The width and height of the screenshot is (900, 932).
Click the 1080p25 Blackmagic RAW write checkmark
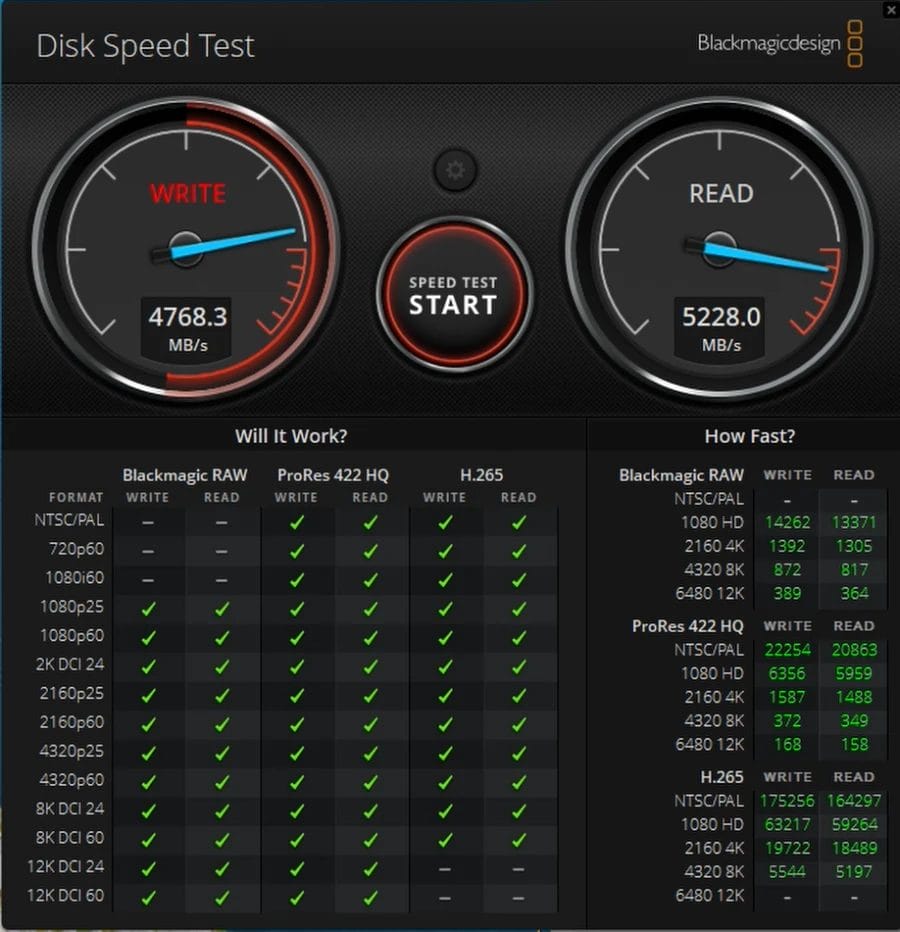coord(147,607)
